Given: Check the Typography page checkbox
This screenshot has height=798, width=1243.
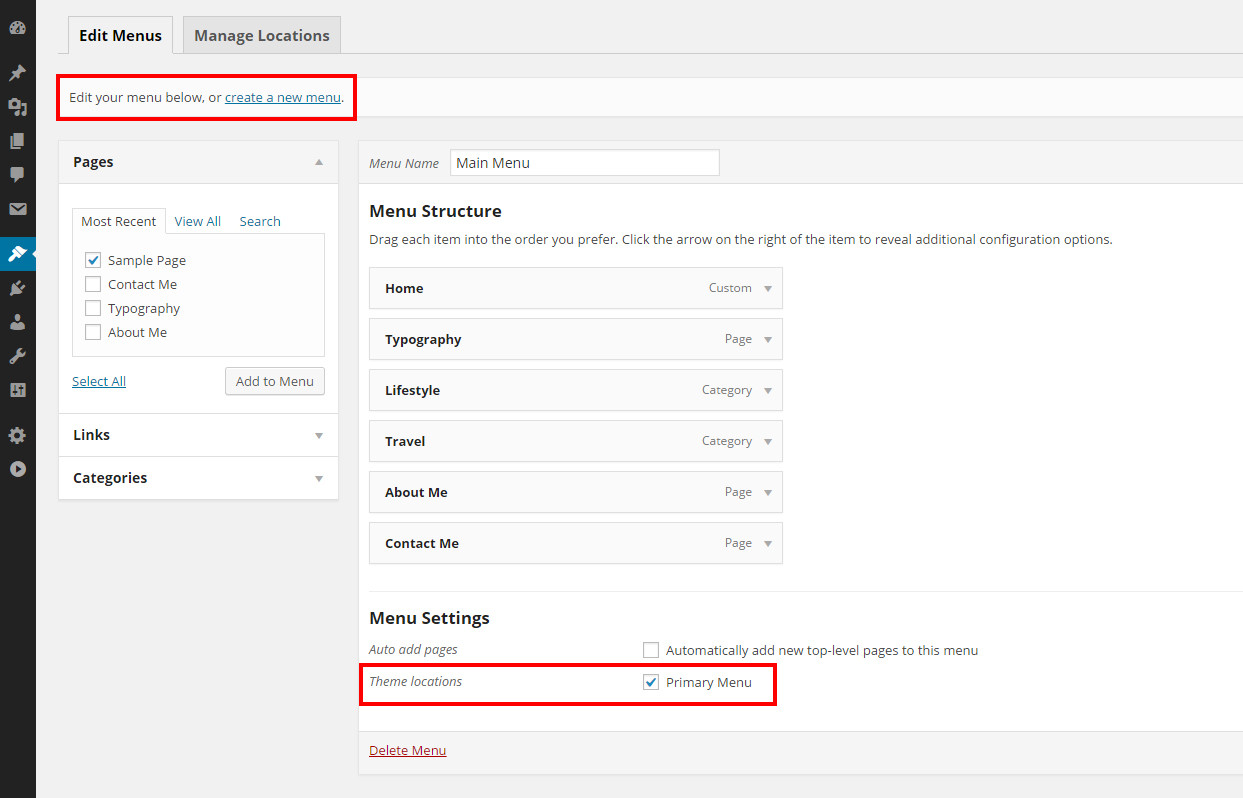Looking at the screenshot, I should 93,308.
